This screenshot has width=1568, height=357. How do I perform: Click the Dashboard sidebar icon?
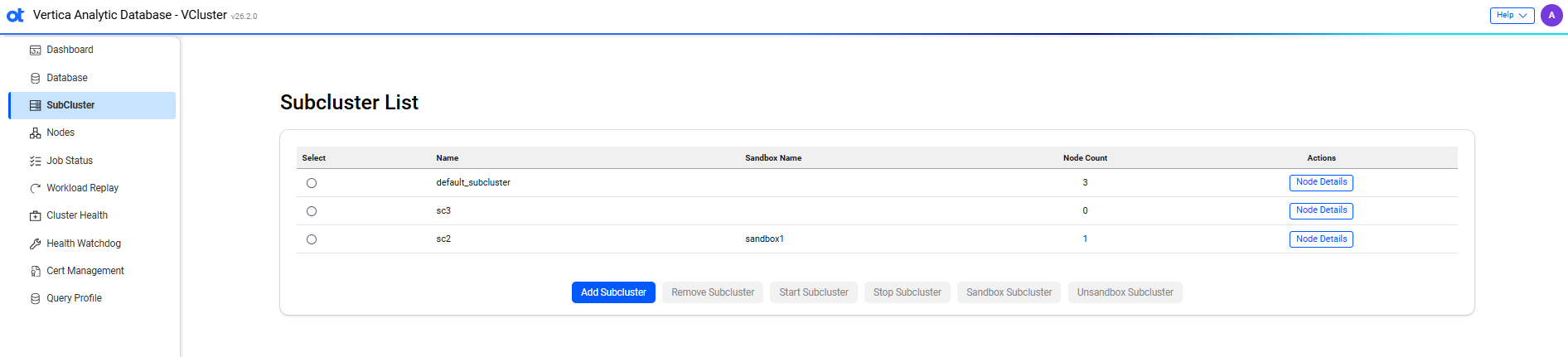tap(36, 51)
